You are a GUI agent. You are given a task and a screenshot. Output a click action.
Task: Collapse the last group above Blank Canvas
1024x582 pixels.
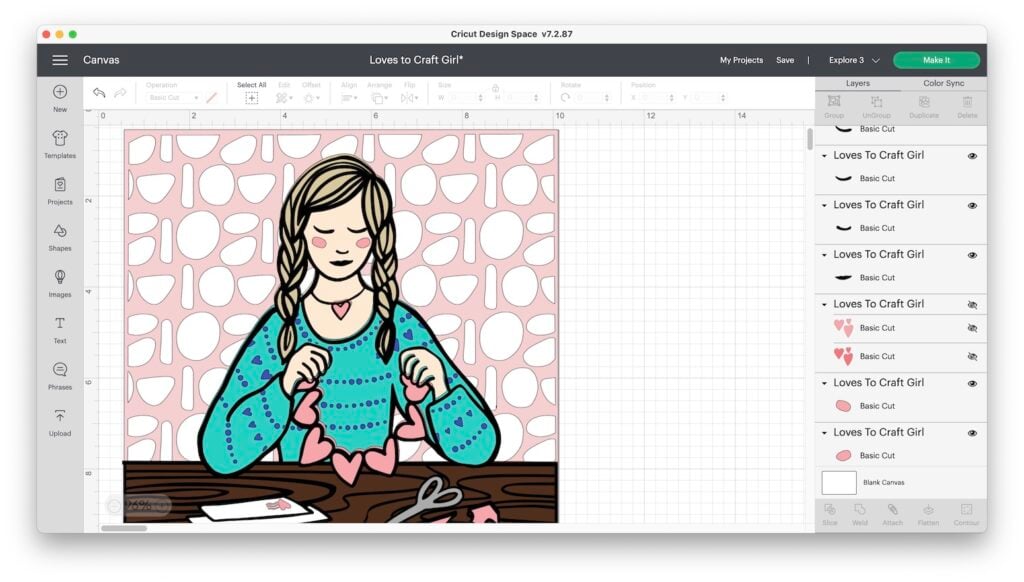point(824,432)
